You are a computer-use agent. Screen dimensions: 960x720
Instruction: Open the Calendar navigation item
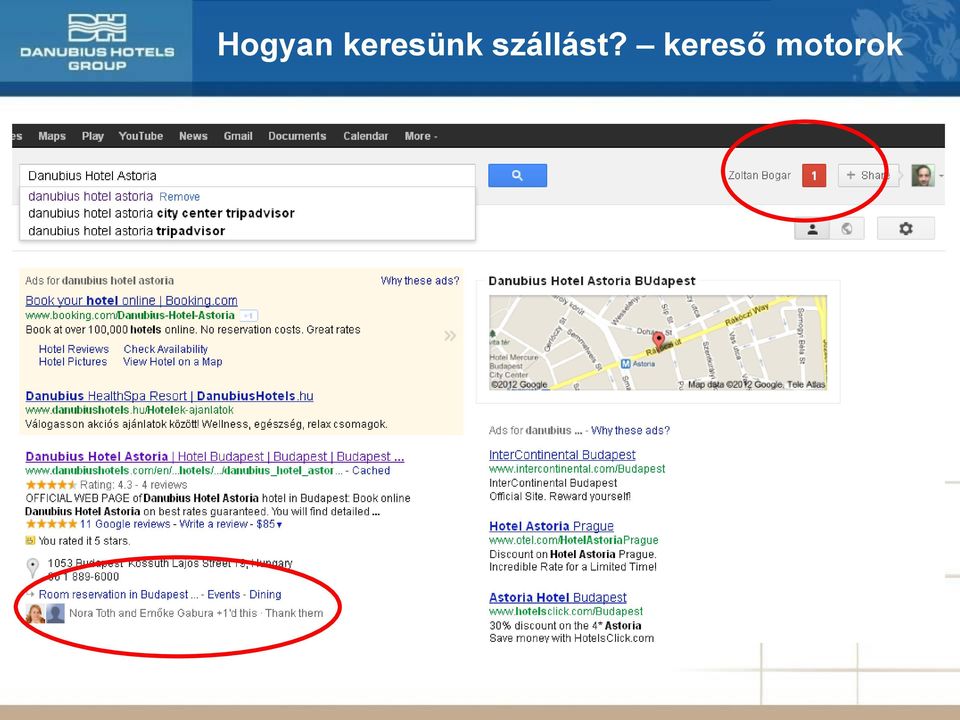366,137
